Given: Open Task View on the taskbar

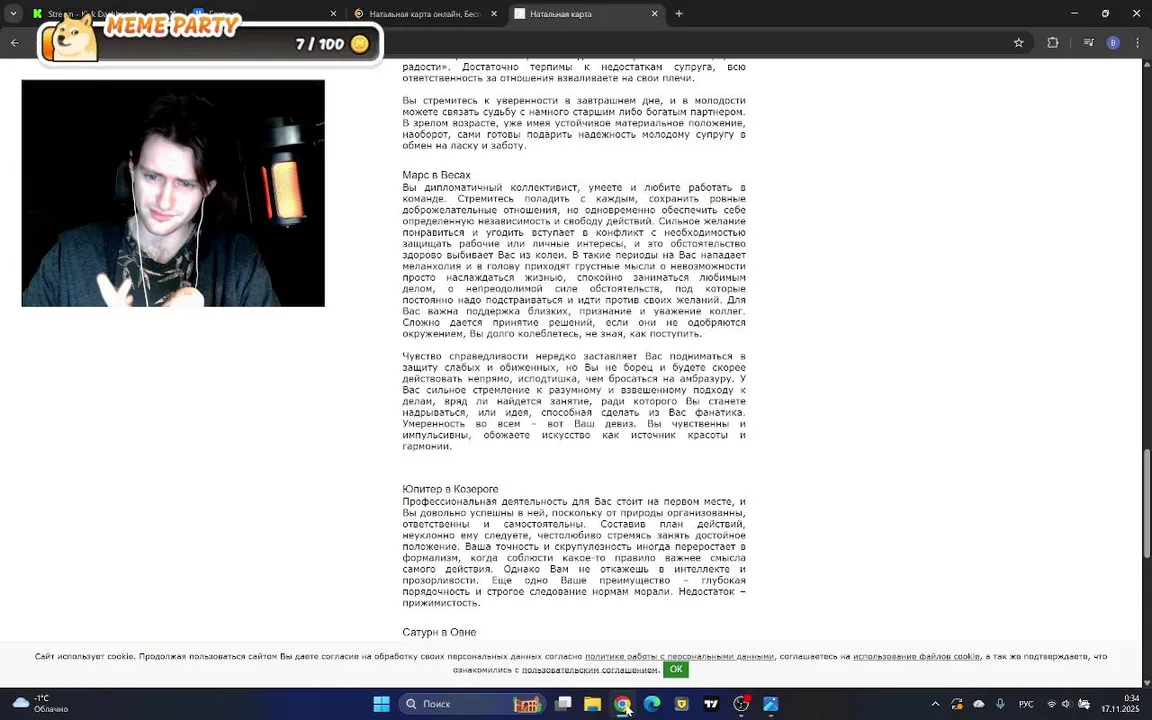Looking at the screenshot, I should (564, 704).
